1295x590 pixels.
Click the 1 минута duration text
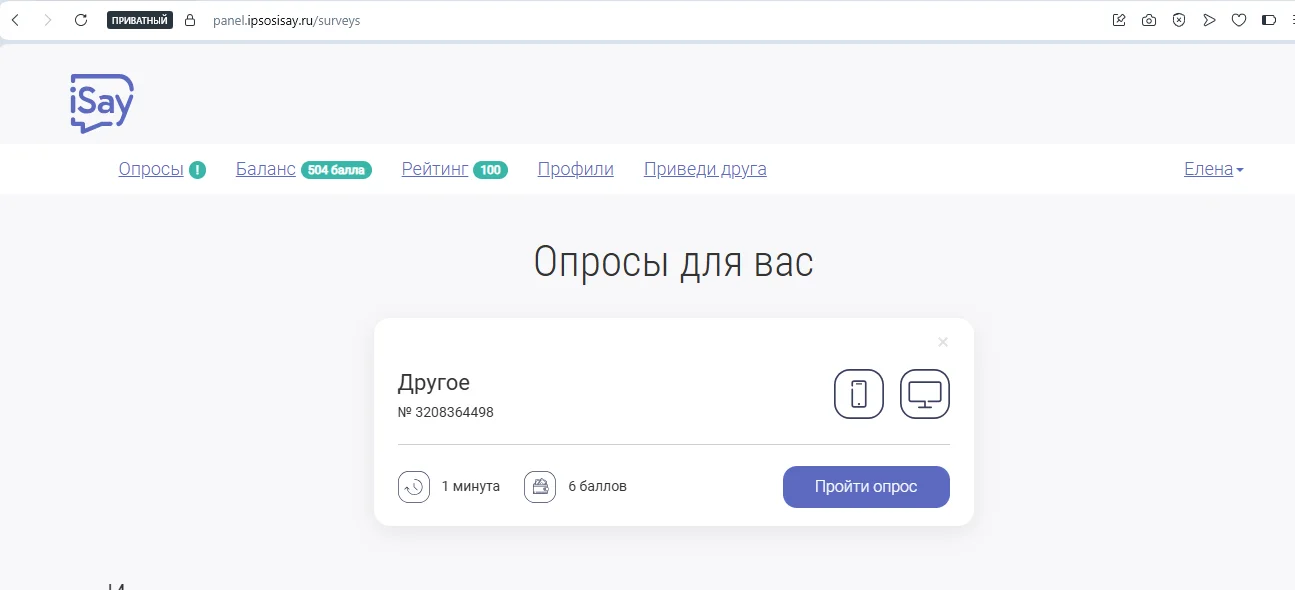coord(471,487)
